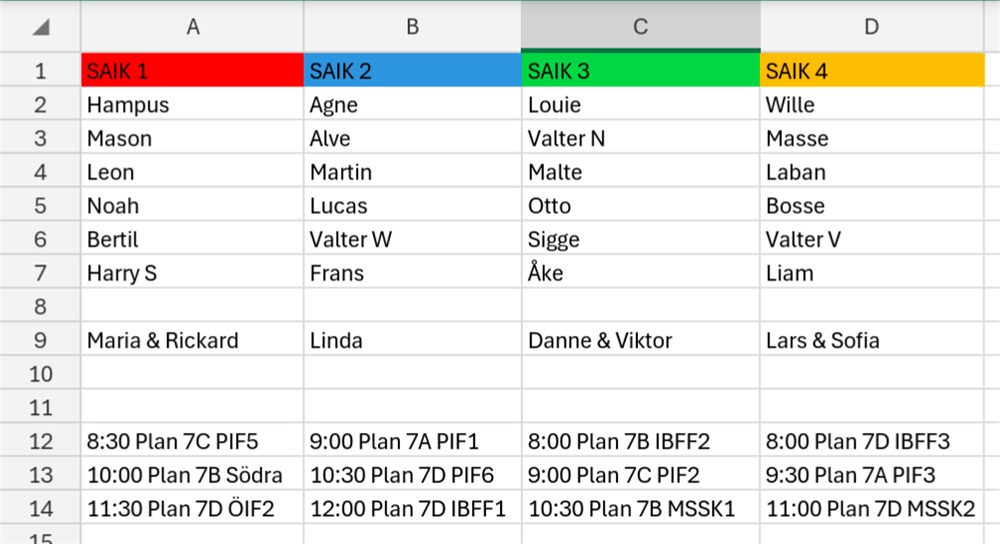Select row 1 header
The image size is (1000, 544).
pyautogui.click(x=40, y=70)
